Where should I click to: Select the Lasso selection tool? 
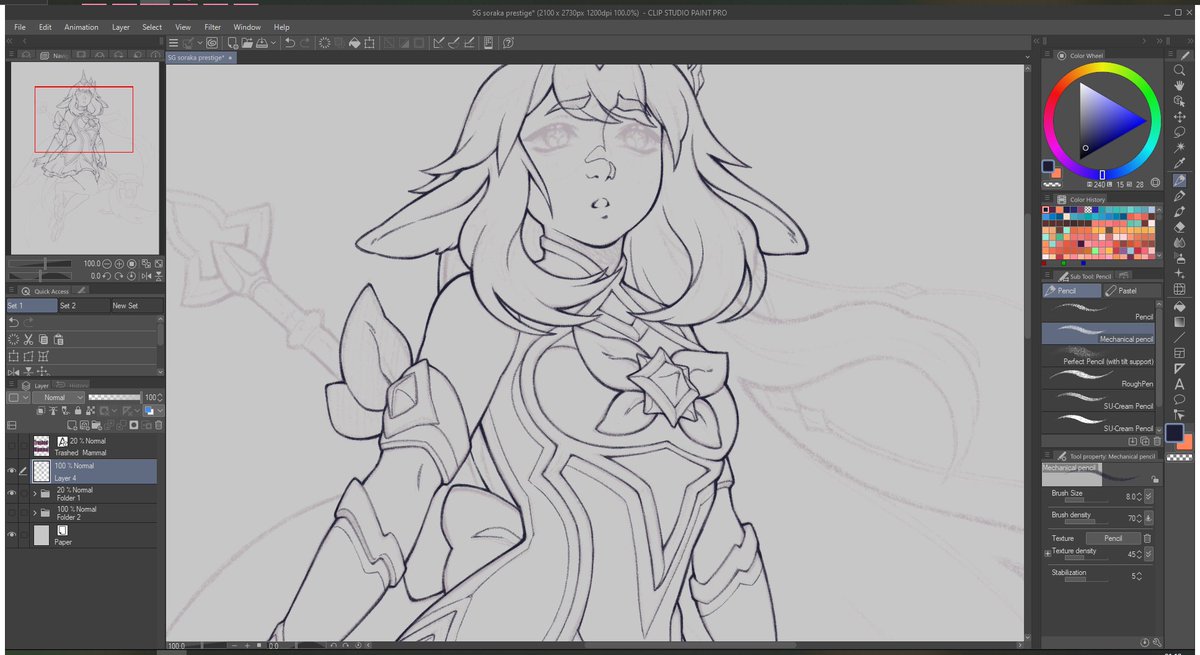[x=1180, y=132]
